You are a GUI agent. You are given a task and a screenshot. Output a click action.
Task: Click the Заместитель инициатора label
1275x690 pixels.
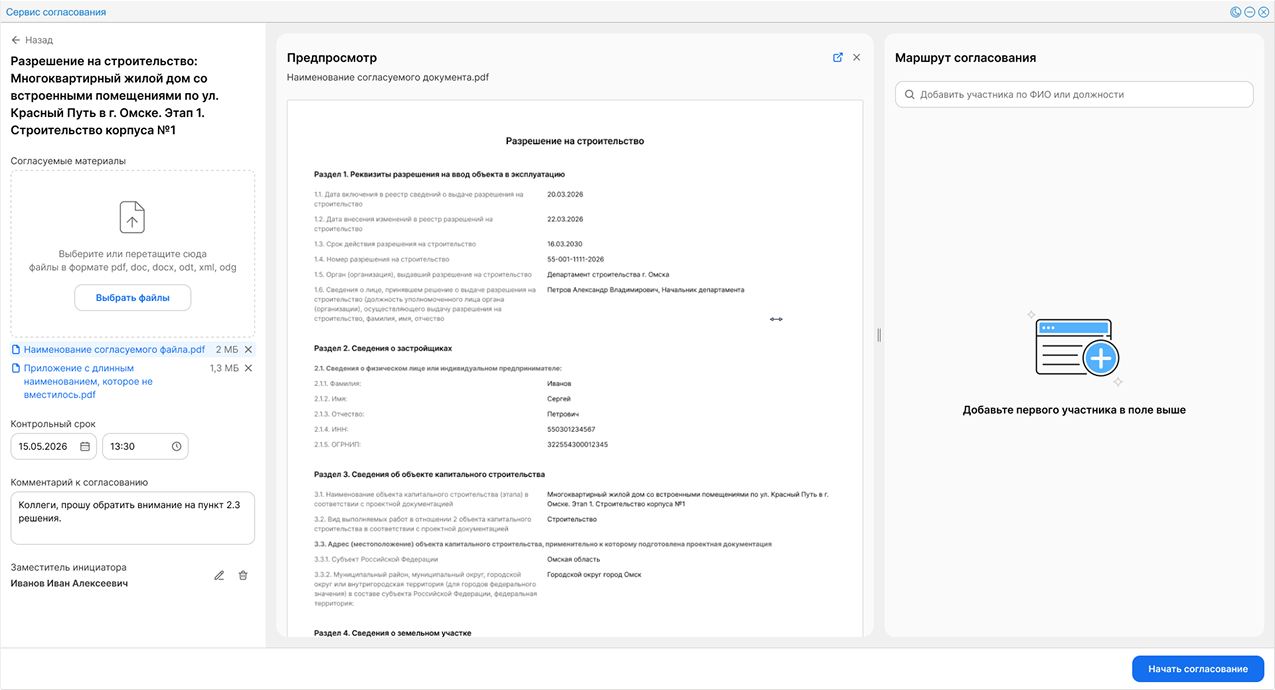point(69,567)
